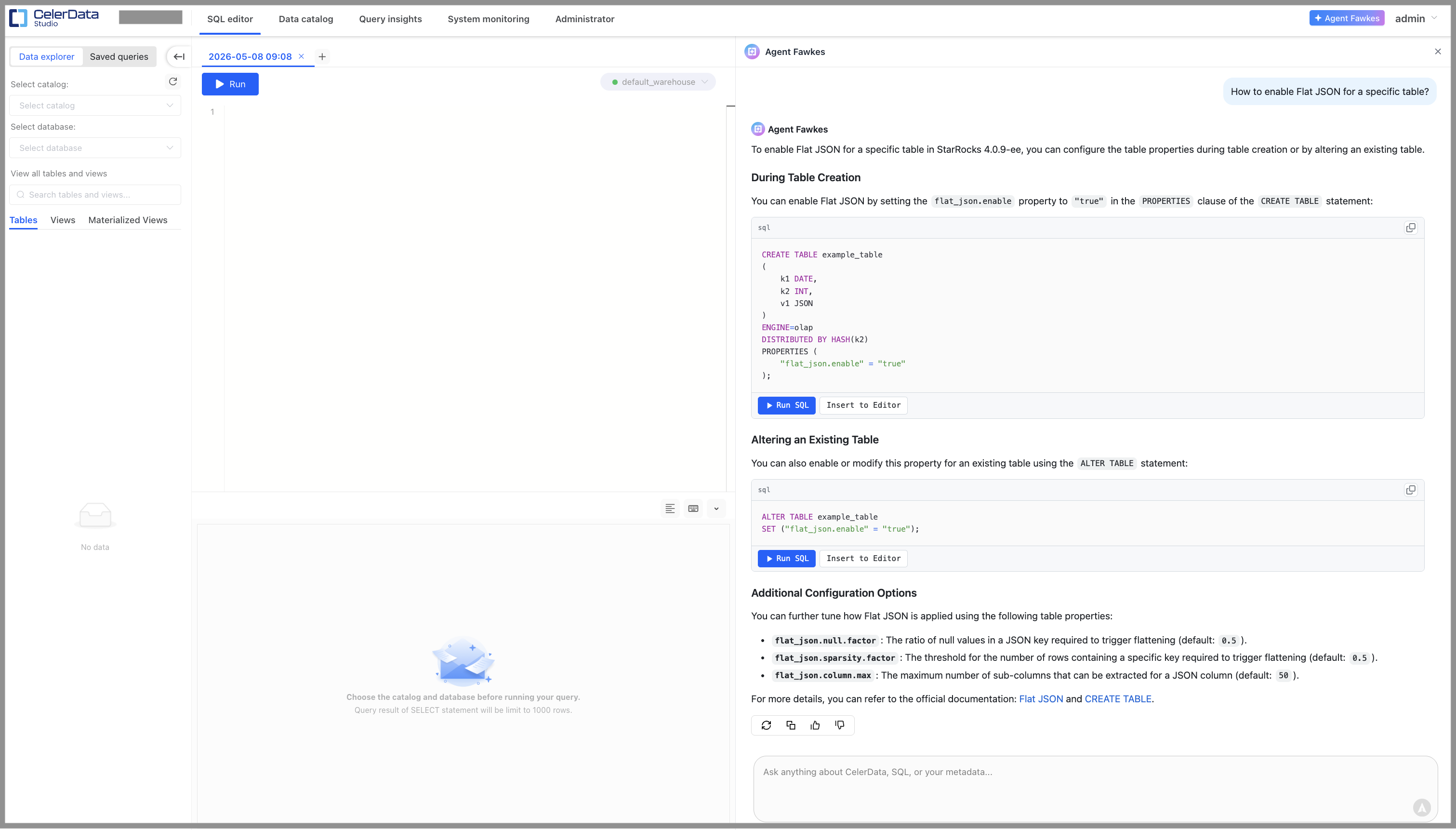Click the Agent Fawkes avatar in panel header

tap(752, 52)
